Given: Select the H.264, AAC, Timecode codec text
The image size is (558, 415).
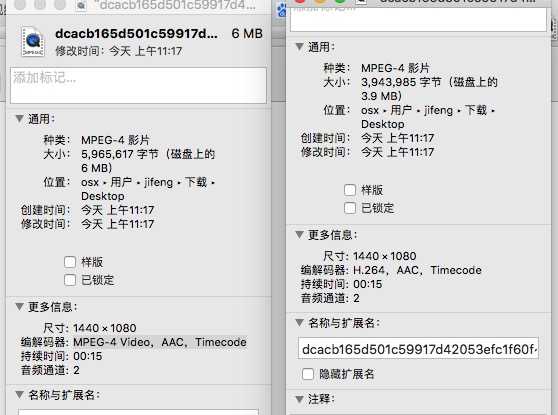Looking at the screenshot, I should click(417, 270).
